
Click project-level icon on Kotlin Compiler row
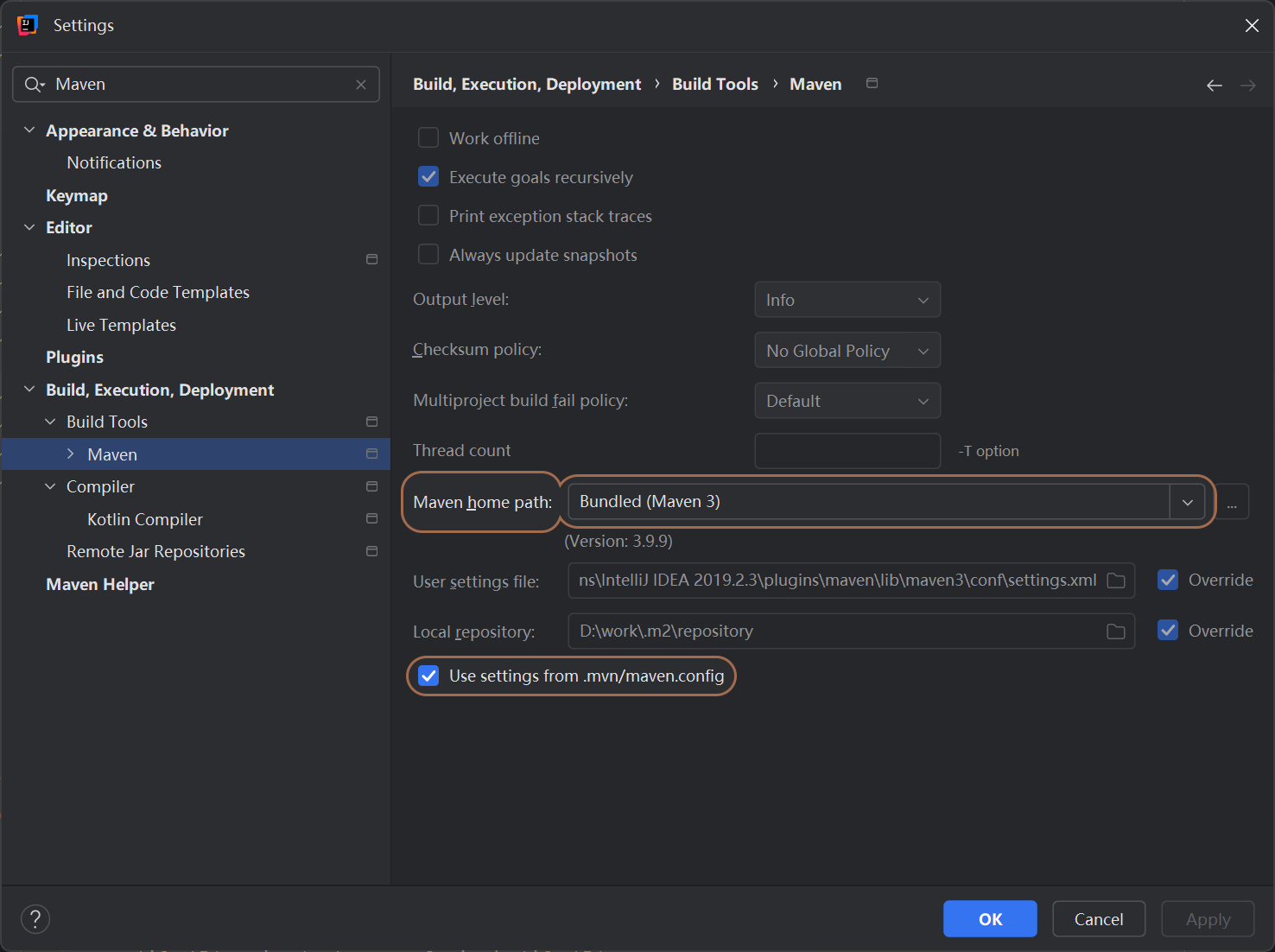[372, 518]
